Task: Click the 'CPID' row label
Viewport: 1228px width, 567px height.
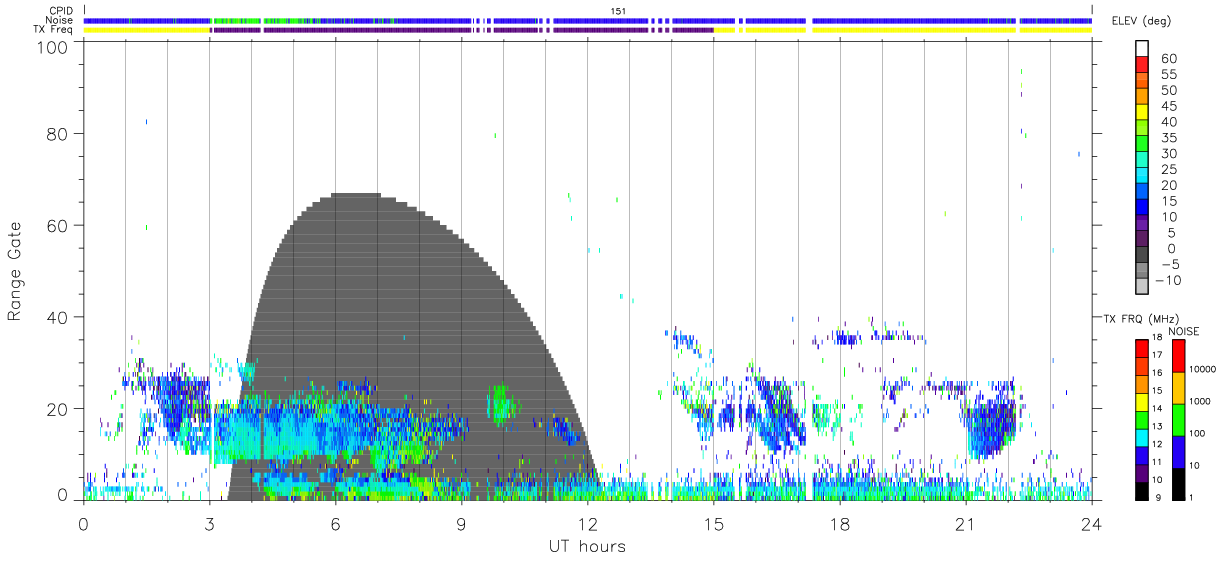Action: pos(62,11)
